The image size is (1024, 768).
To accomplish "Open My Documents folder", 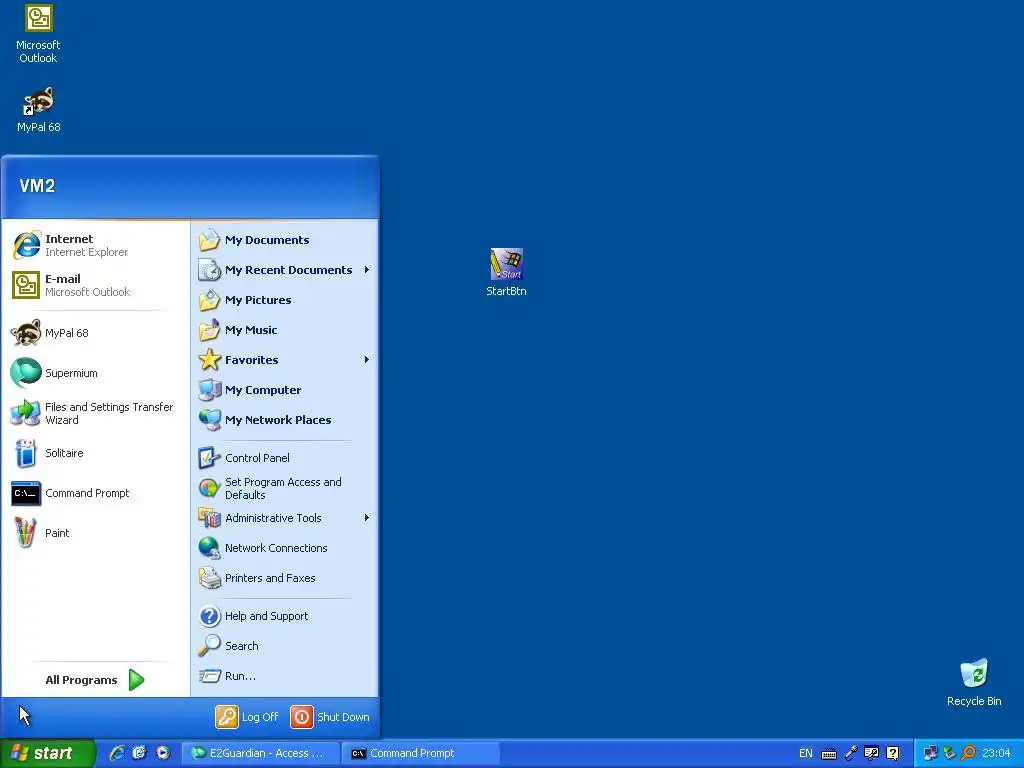I will [x=285, y=240].
